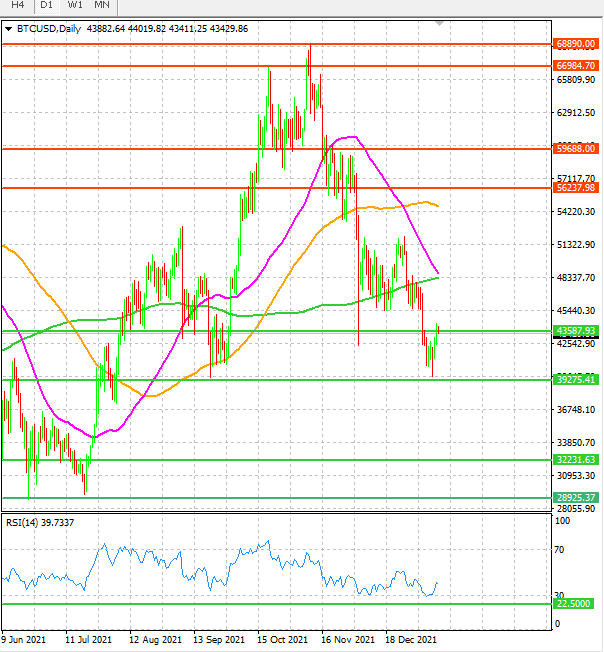The image size is (604, 652).
Task: Click the gray chart shift triangle marker
Action: (439, 24)
